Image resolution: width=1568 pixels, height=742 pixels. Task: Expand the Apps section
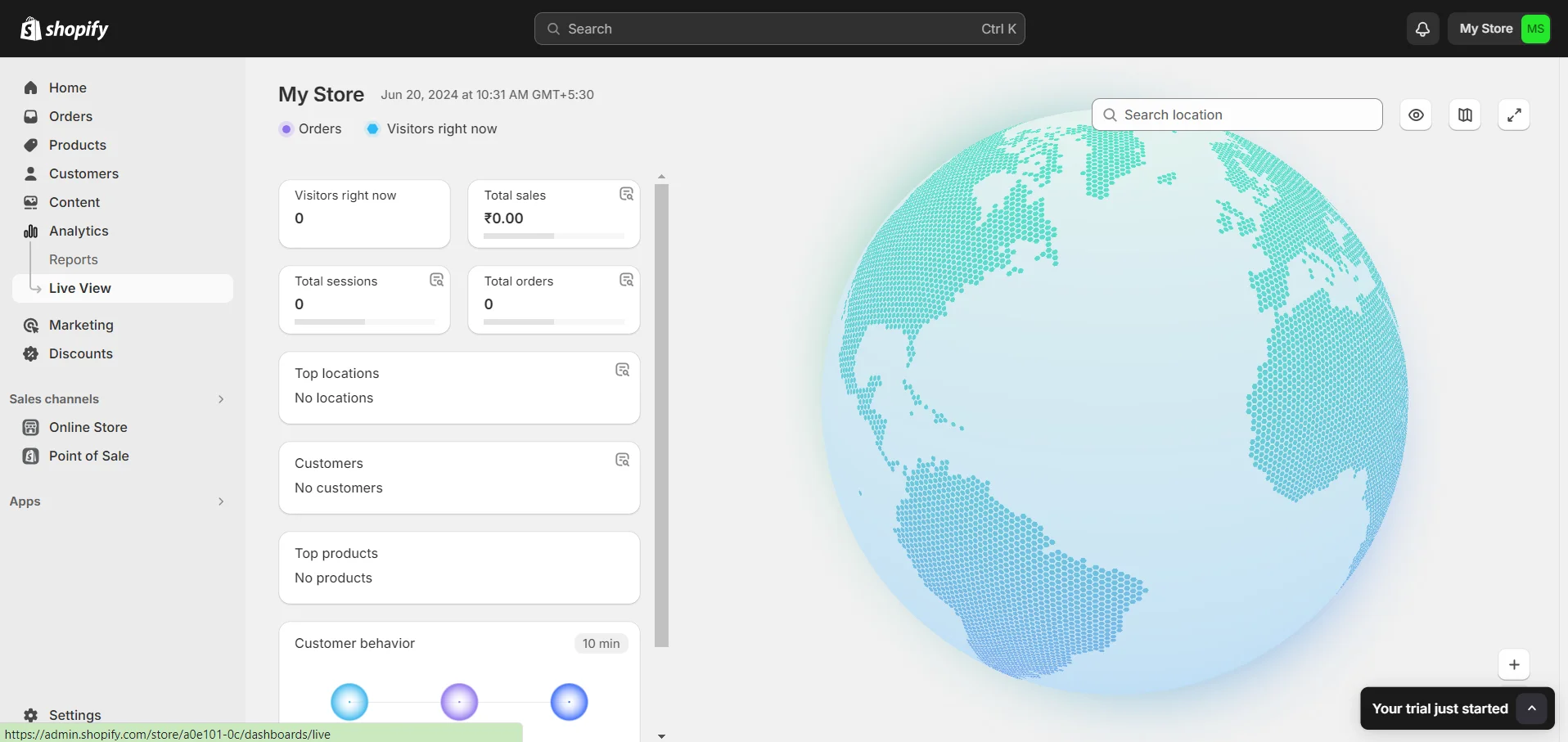click(220, 501)
